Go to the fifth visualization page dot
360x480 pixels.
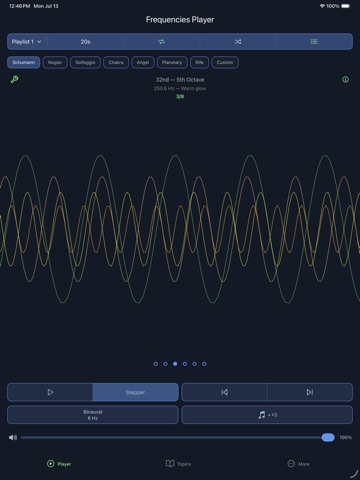pyautogui.click(x=195, y=364)
